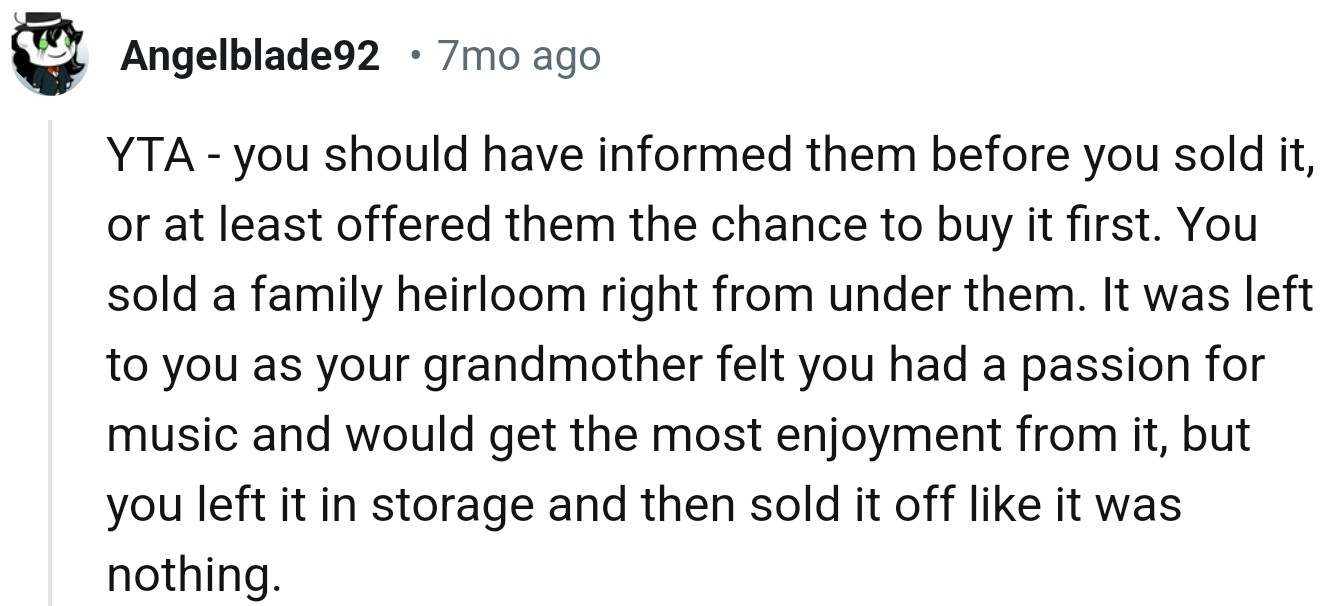Image resolution: width=1324 pixels, height=606 pixels.
Task: Click the word 'nothing.' at end
Action: point(189,574)
